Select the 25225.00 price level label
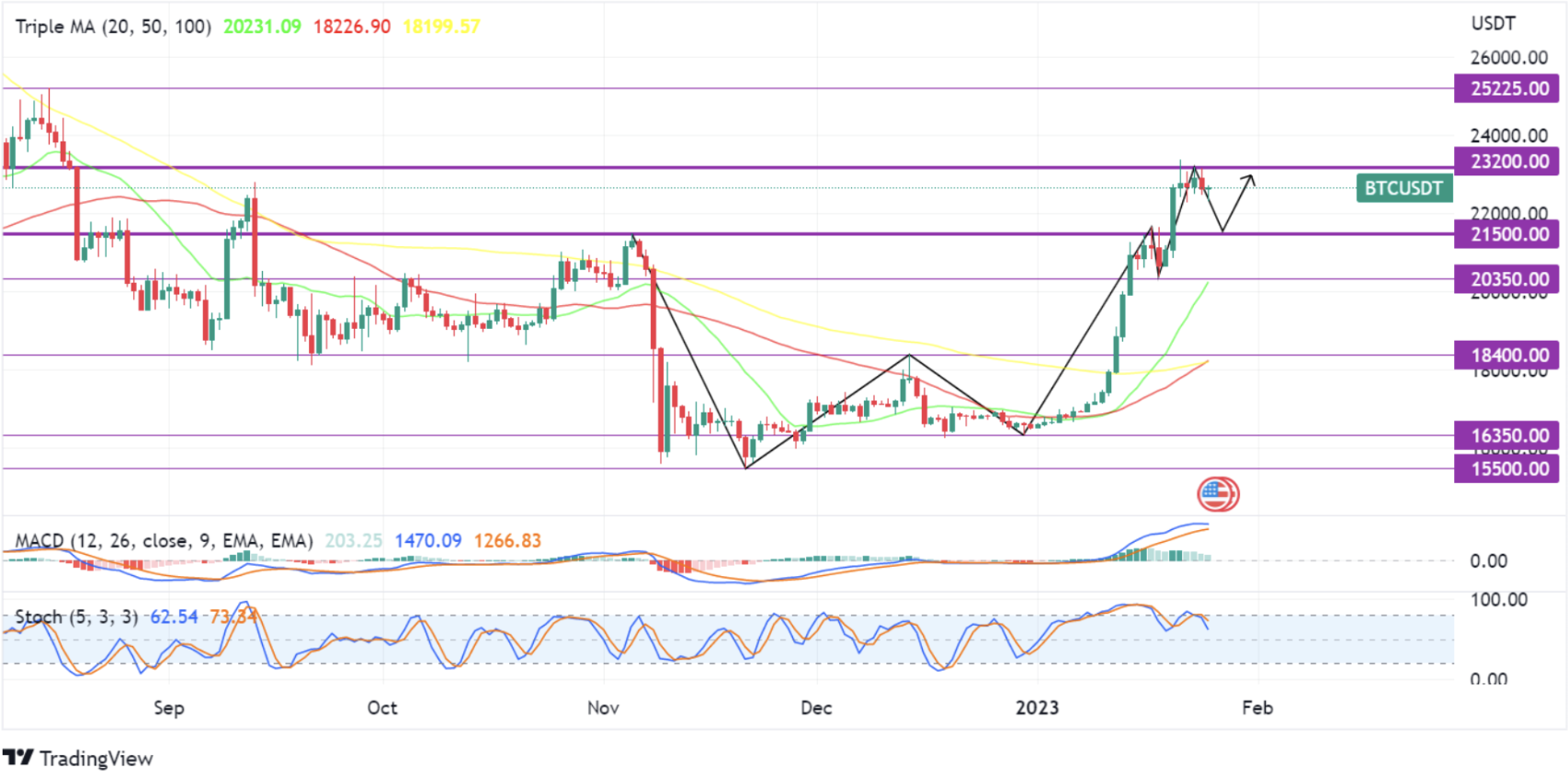 point(1506,89)
